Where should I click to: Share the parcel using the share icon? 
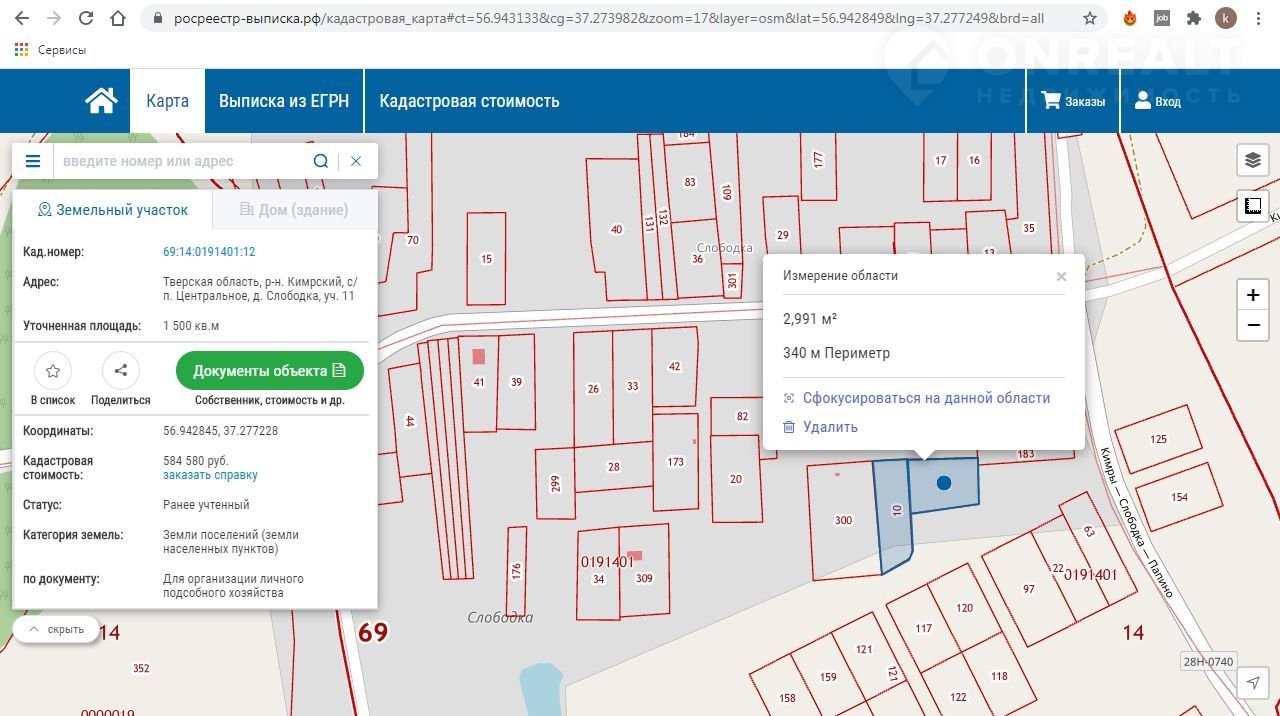[121, 371]
